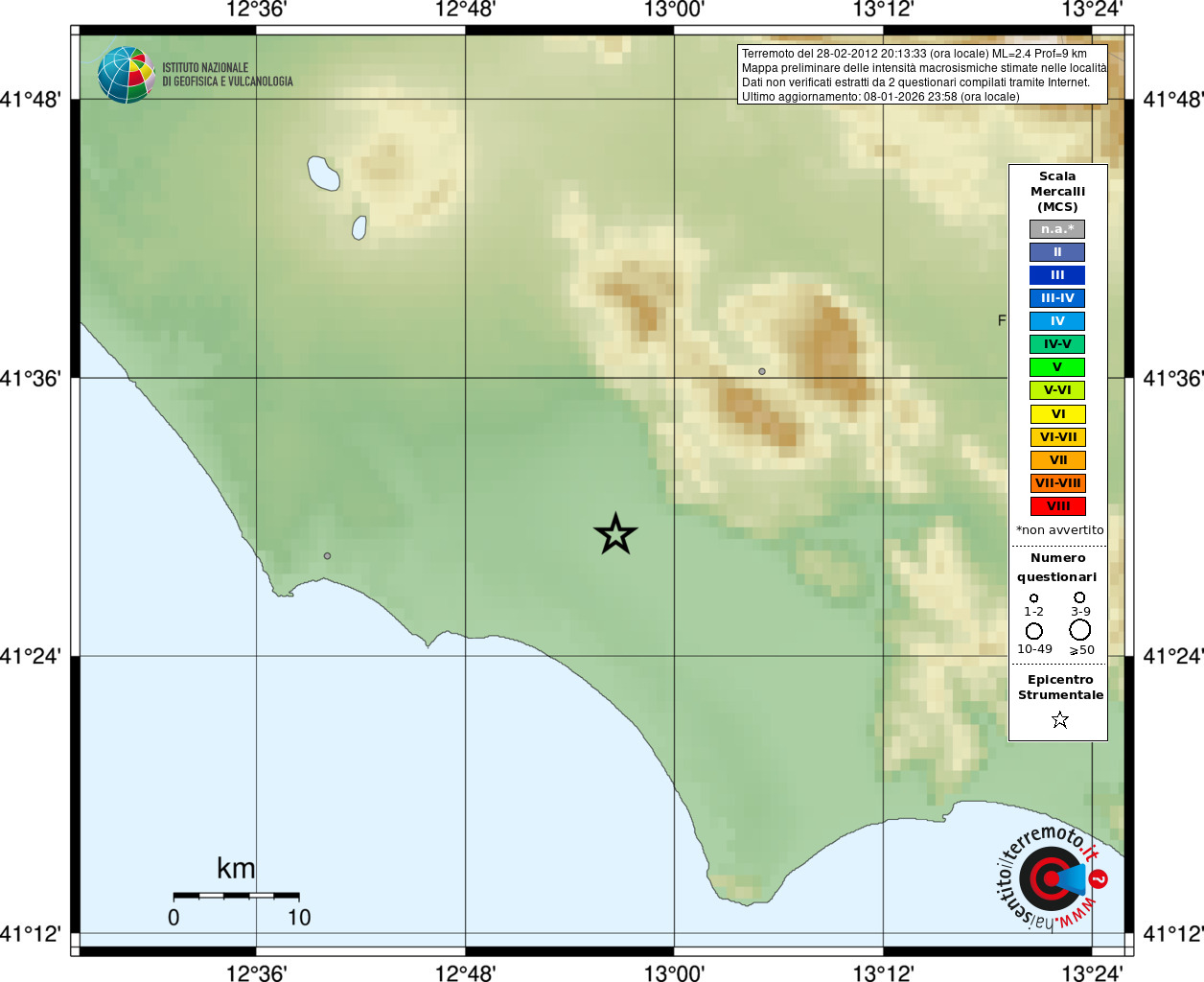Click the 1-2 questionnaire circle symbol
This screenshot has width=1204, height=982.
click(x=1033, y=598)
